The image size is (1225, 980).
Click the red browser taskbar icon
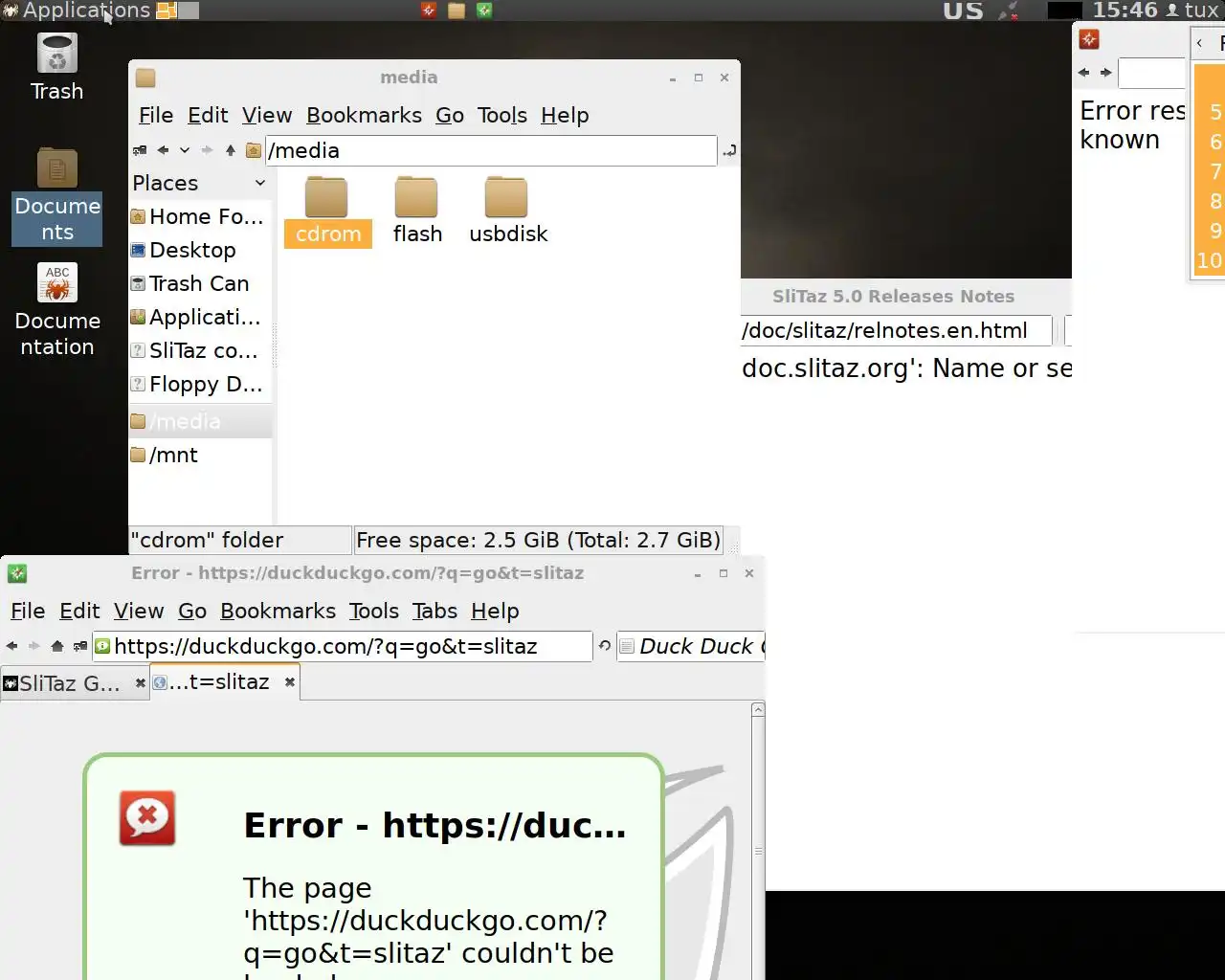429,11
